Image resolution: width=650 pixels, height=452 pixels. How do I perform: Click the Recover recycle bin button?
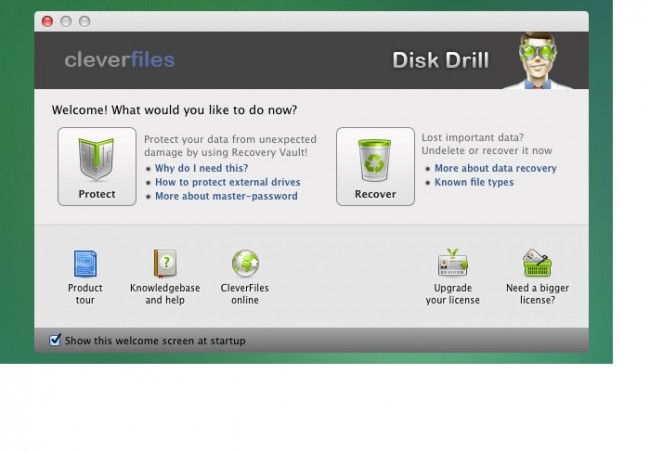click(375, 166)
